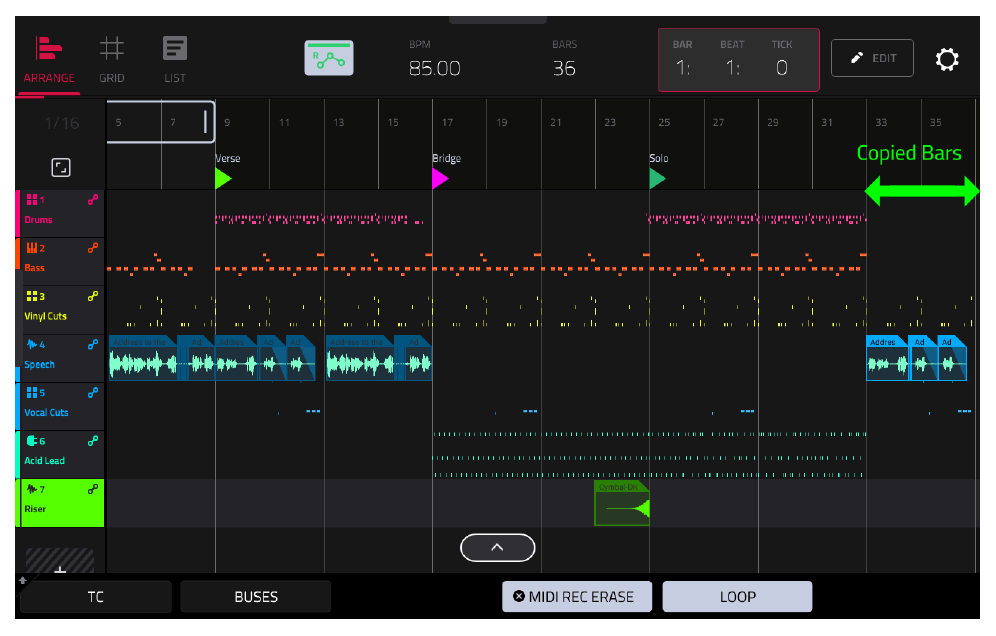Toggle automation icon on Drums track
Screen dimensions: 996x636
(x=93, y=200)
